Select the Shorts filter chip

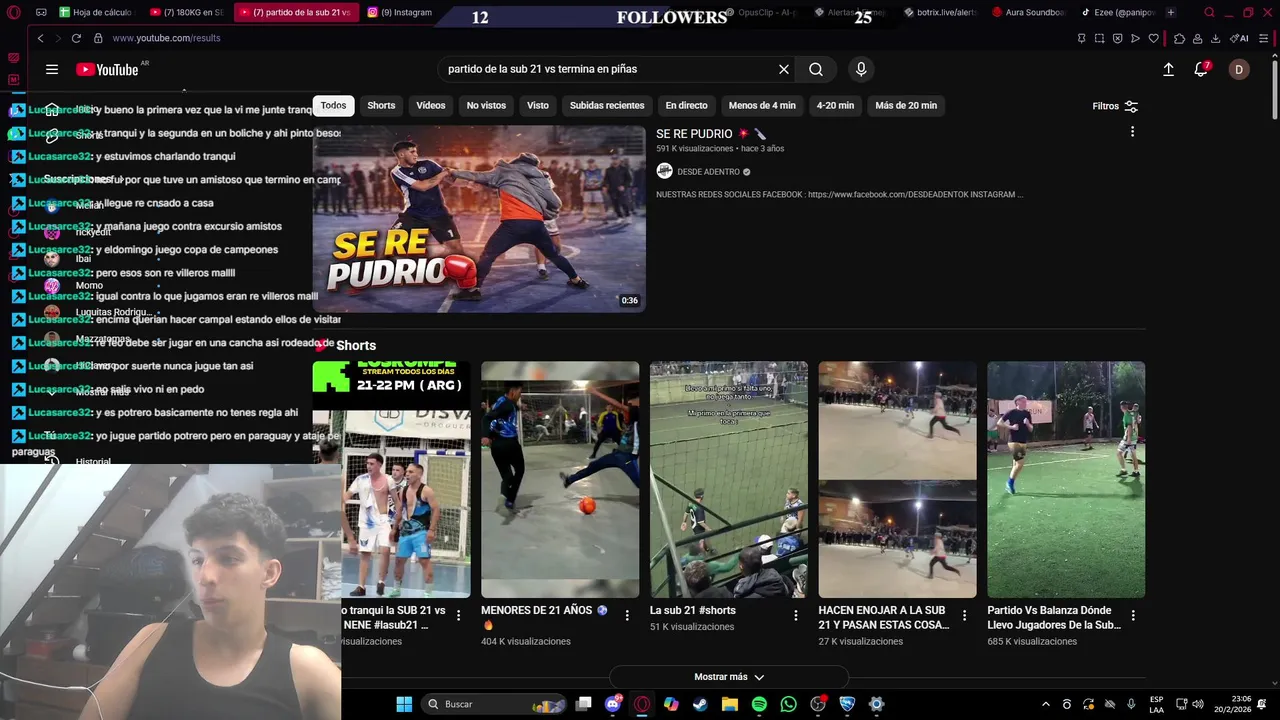click(381, 105)
